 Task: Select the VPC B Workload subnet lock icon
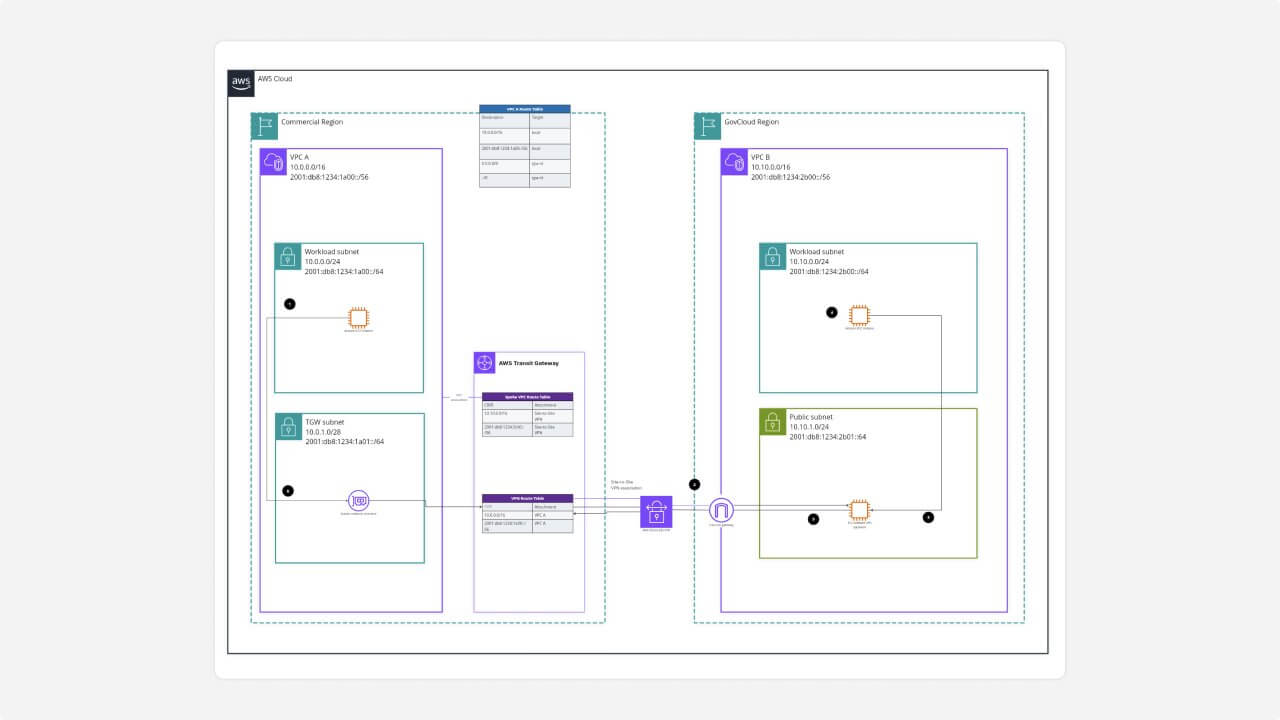click(773, 256)
